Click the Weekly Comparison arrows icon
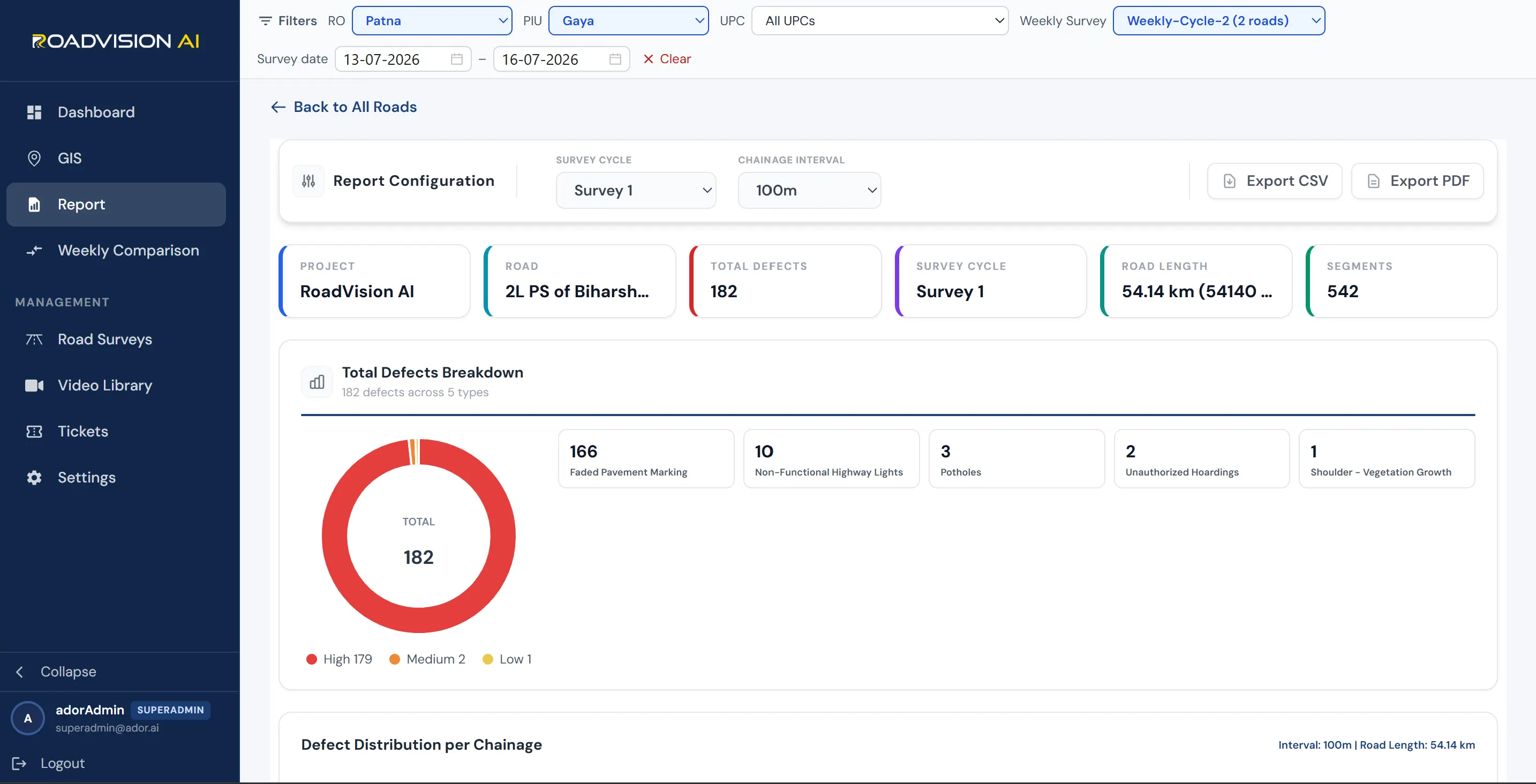Screen dimensions: 1536x784 [x=34, y=251]
